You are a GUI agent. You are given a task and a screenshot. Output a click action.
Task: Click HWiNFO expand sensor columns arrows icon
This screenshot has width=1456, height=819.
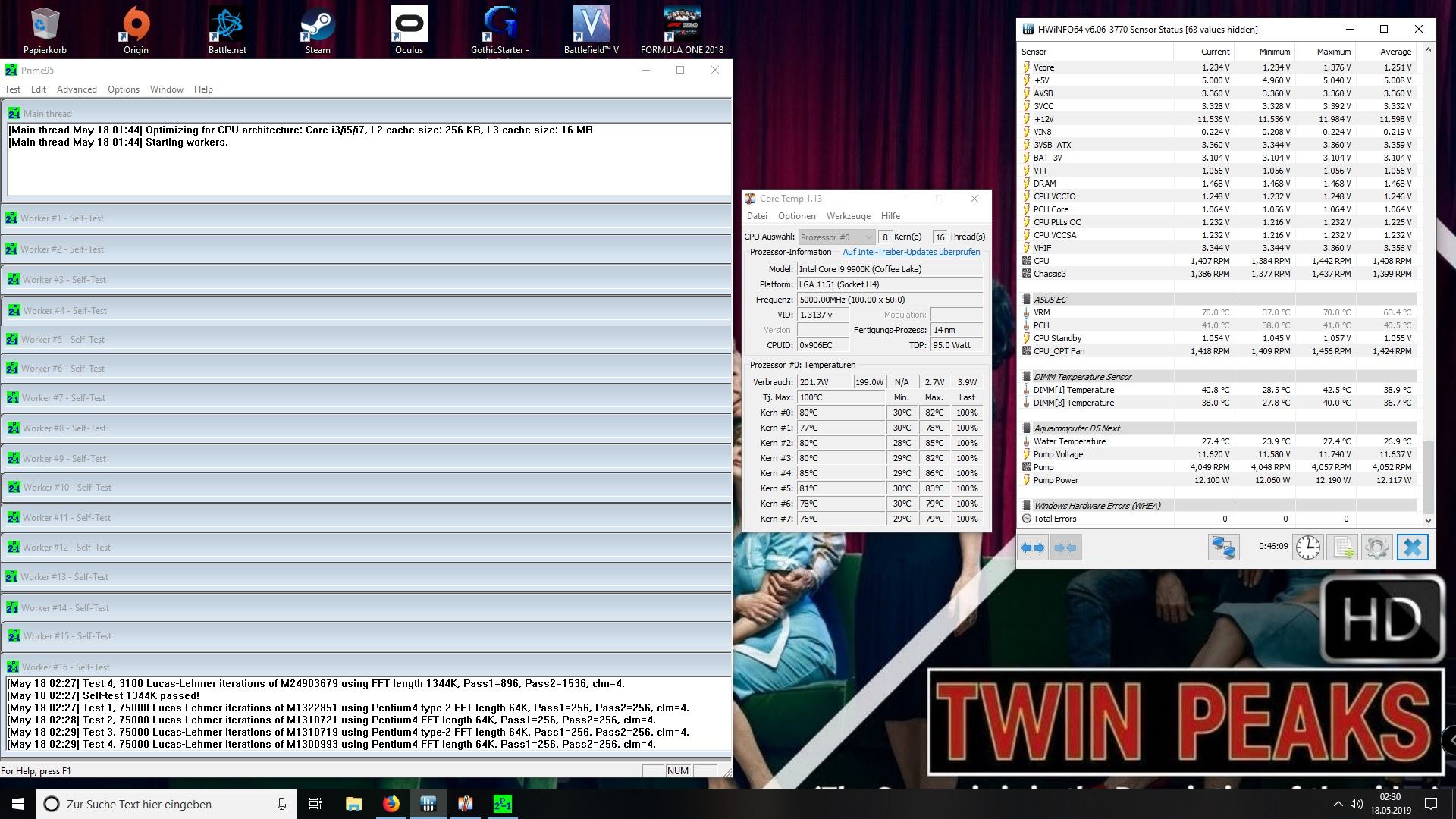click(x=1032, y=548)
